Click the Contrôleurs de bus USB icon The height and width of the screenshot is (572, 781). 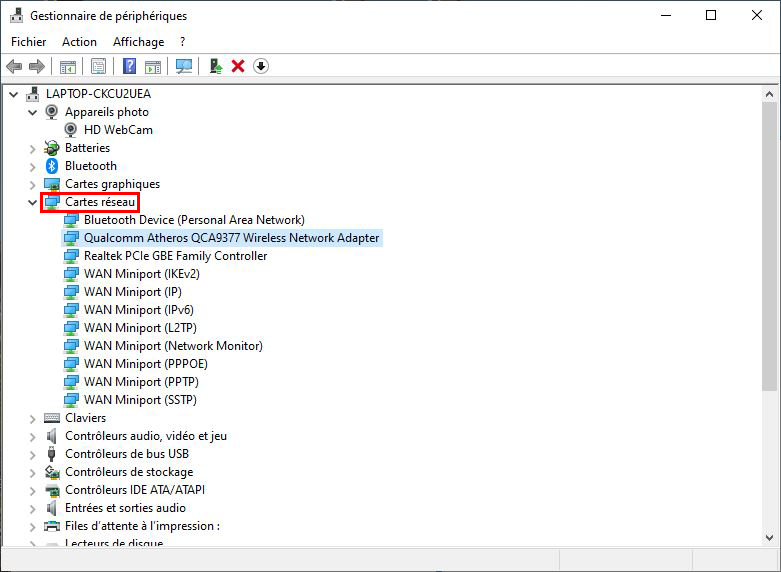pyautogui.click(x=52, y=454)
